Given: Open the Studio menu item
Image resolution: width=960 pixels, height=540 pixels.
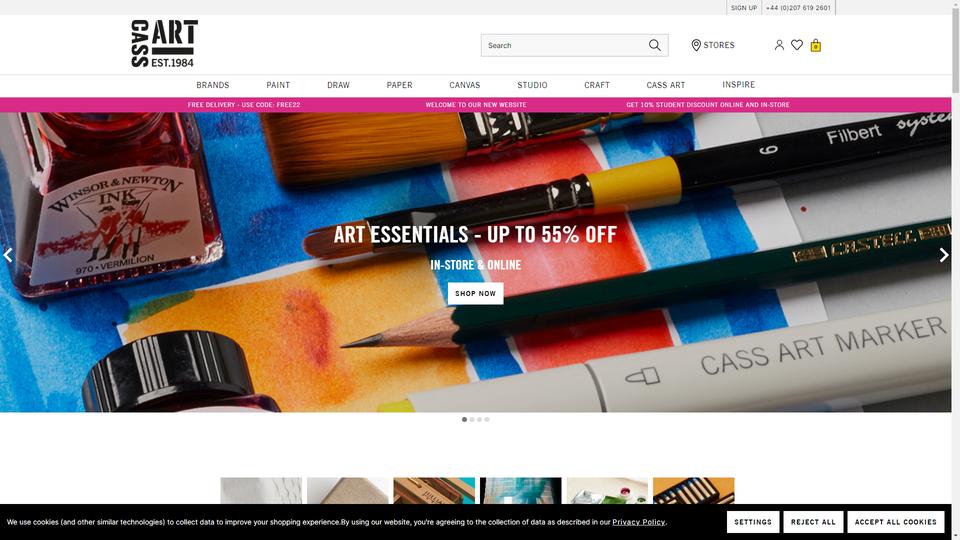Looking at the screenshot, I should (532, 85).
